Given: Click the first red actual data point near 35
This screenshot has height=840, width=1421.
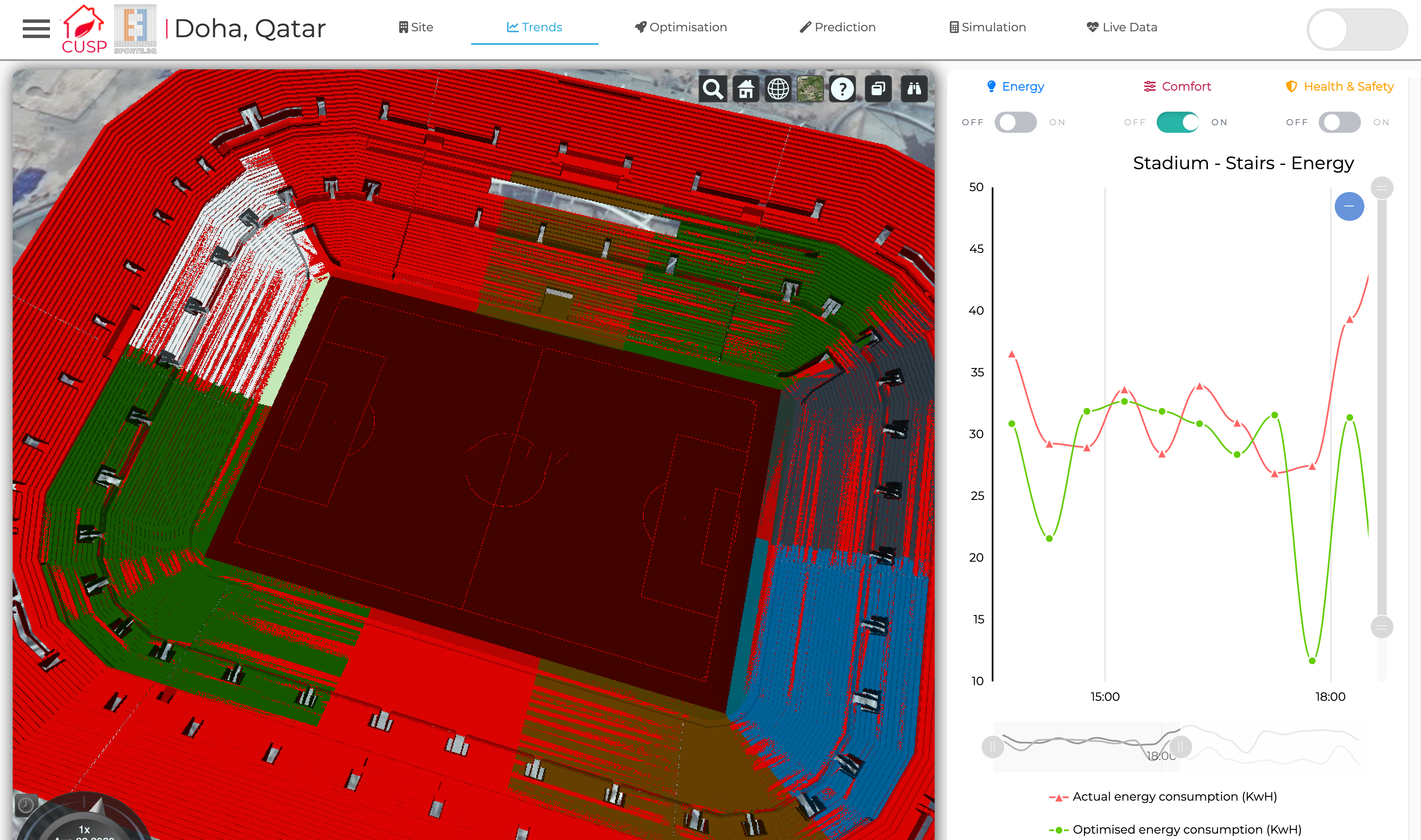Looking at the screenshot, I should point(1012,354).
